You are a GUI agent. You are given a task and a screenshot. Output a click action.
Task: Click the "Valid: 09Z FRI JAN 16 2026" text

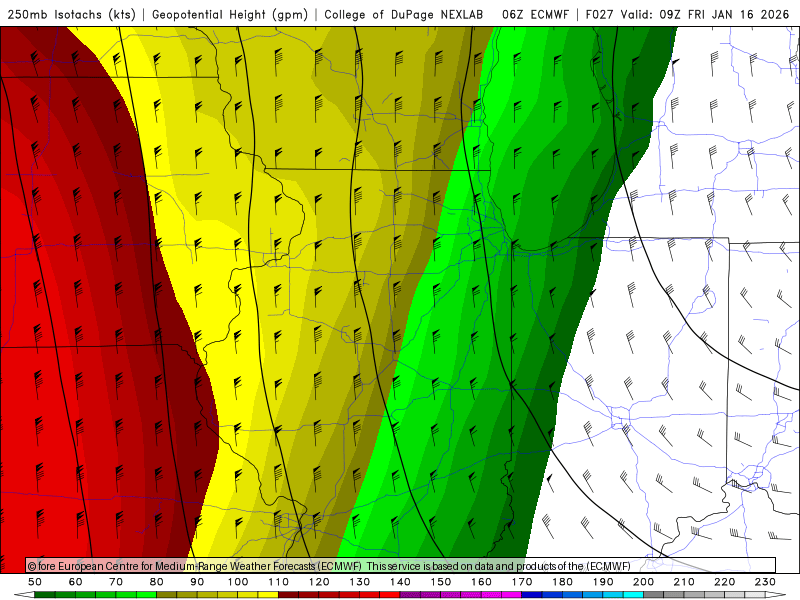[x=705, y=14]
